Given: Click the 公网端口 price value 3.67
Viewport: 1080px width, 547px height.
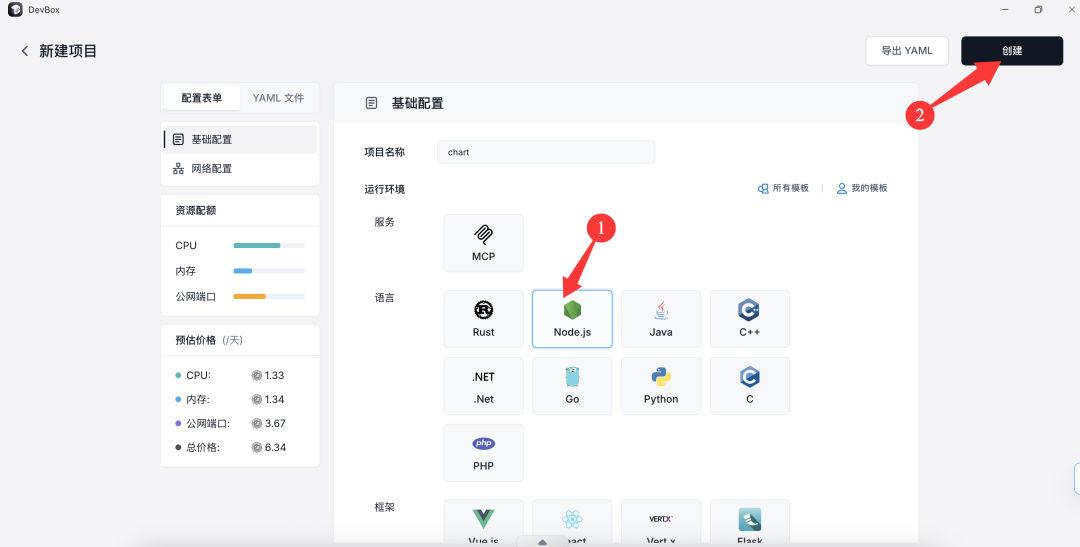Looking at the screenshot, I should (x=275, y=424).
